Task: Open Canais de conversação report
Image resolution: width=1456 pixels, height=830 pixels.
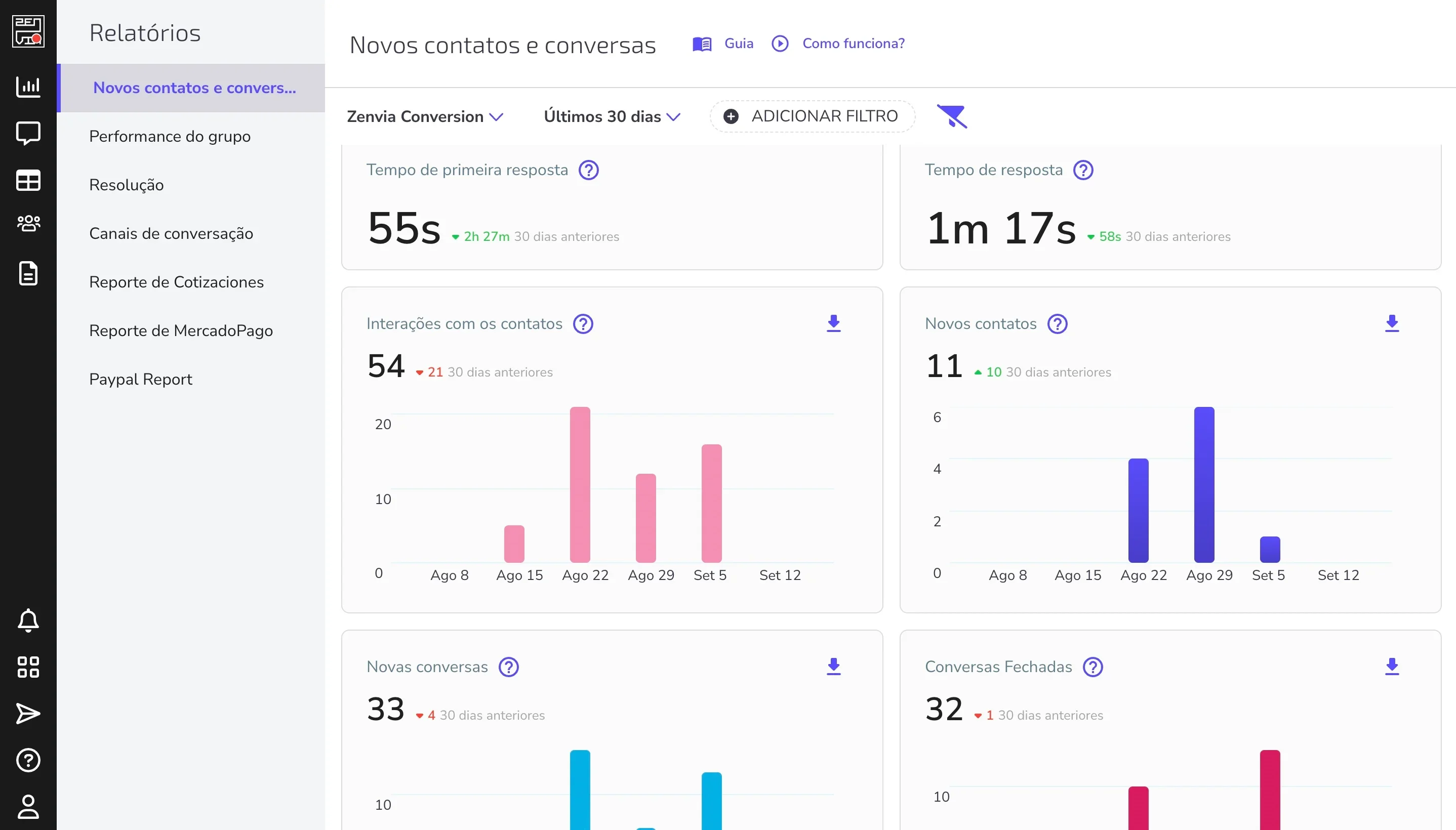Action: tap(171, 233)
